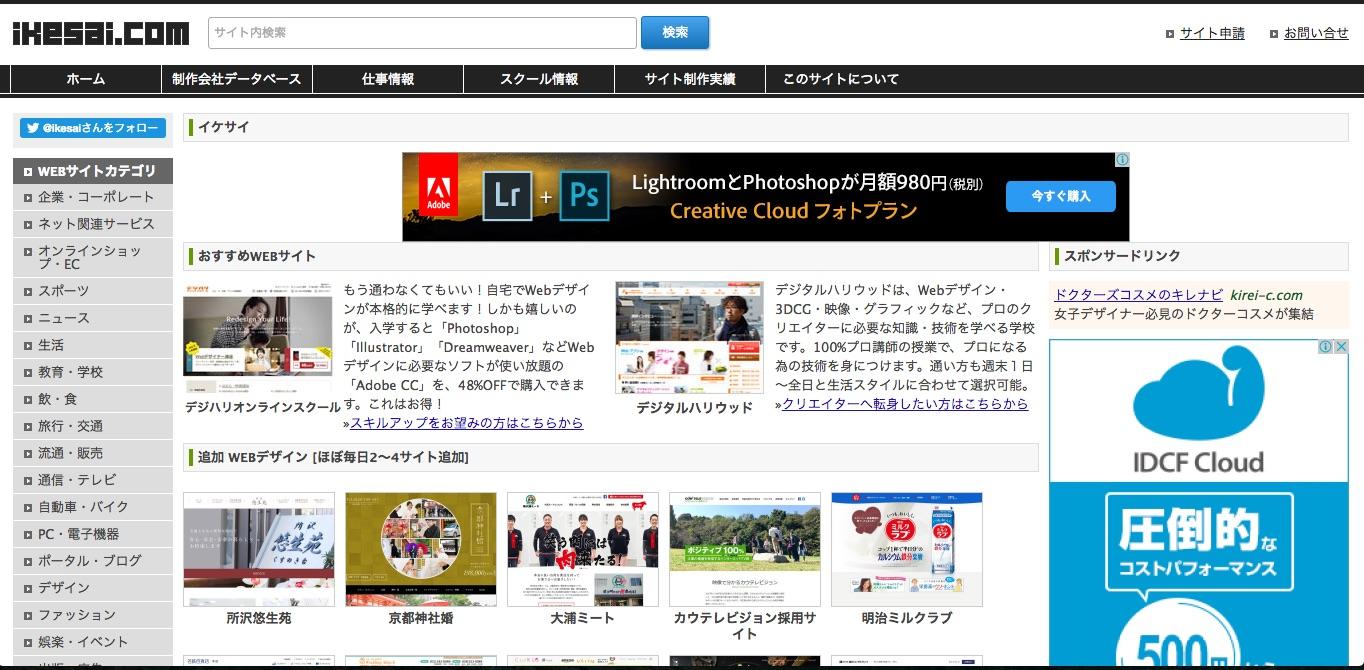Select the 自動車・バイク category
The image size is (1364, 670).
click(93, 507)
